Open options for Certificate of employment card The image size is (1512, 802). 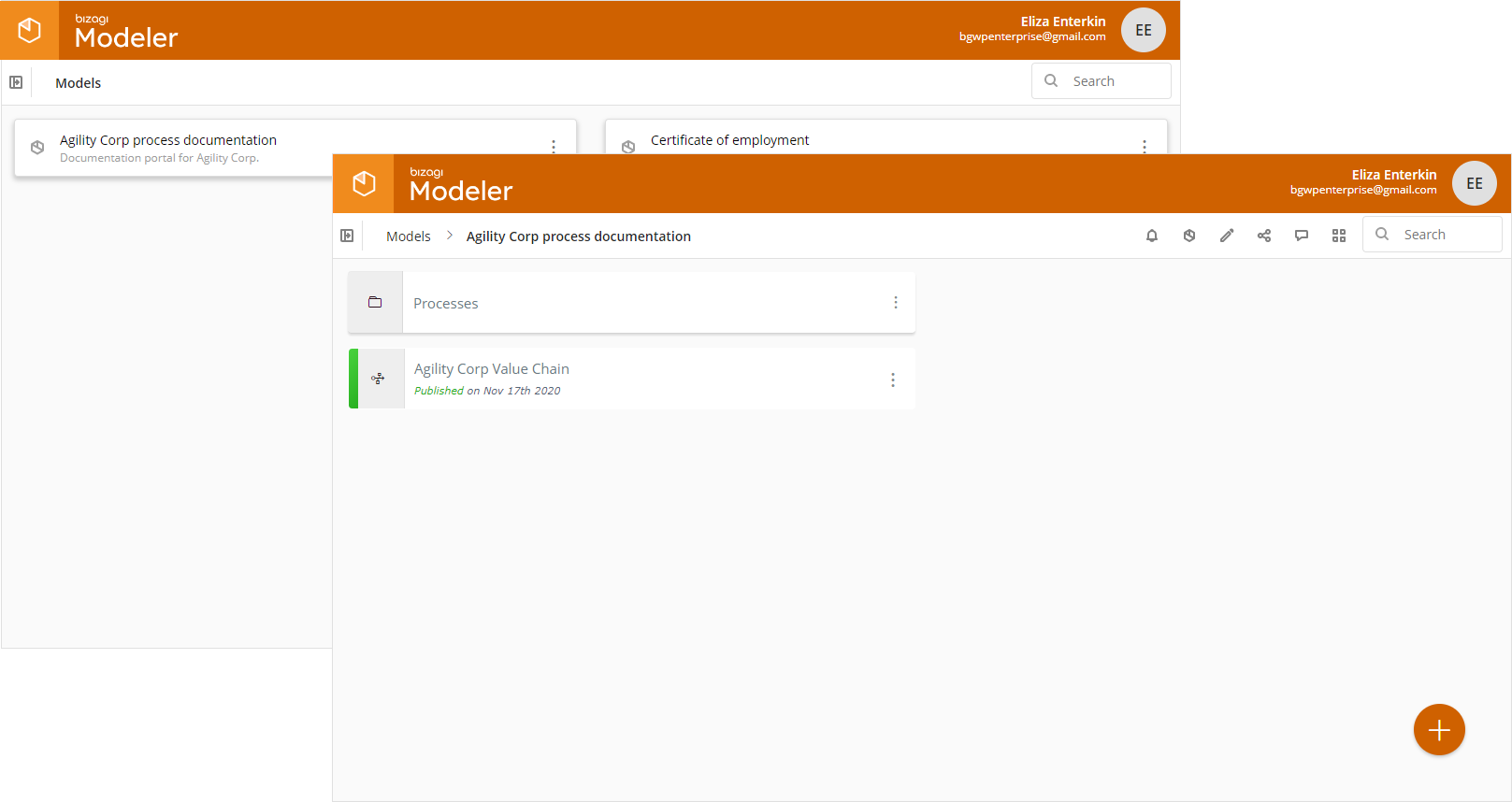[x=1145, y=146]
